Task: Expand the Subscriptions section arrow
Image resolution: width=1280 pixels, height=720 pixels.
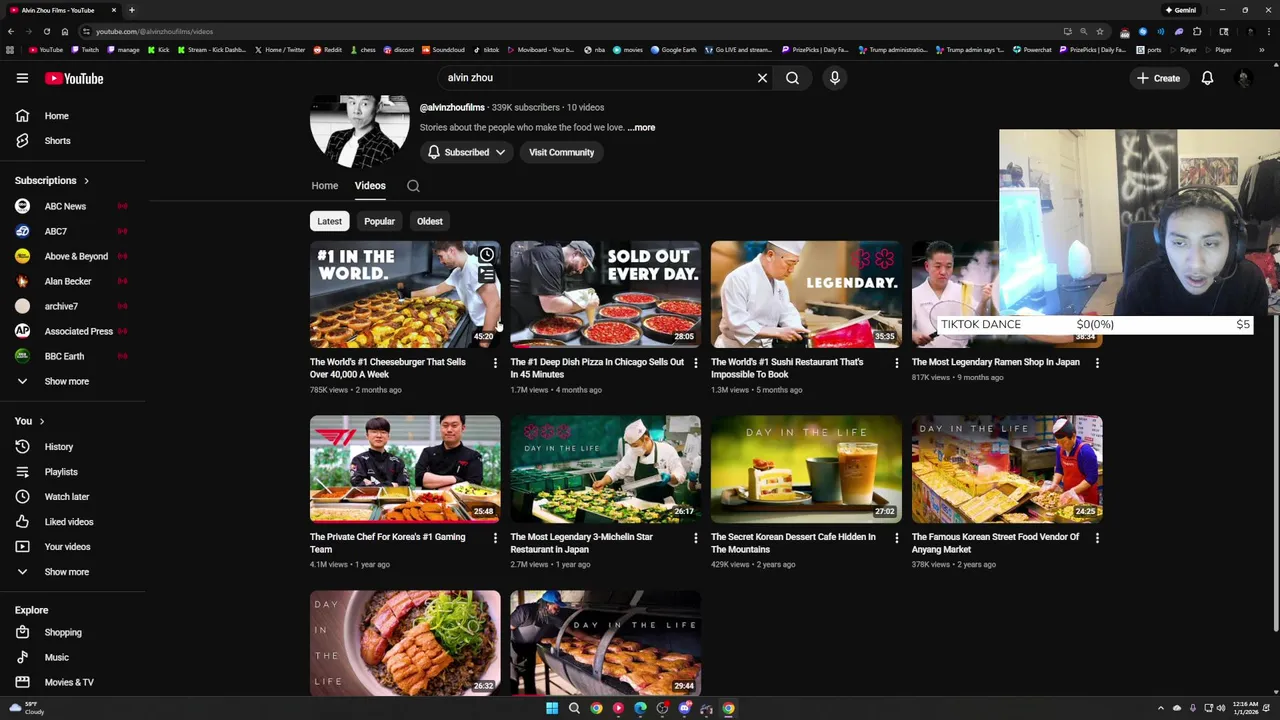Action: pyautogui.click(x=86, y=181)
